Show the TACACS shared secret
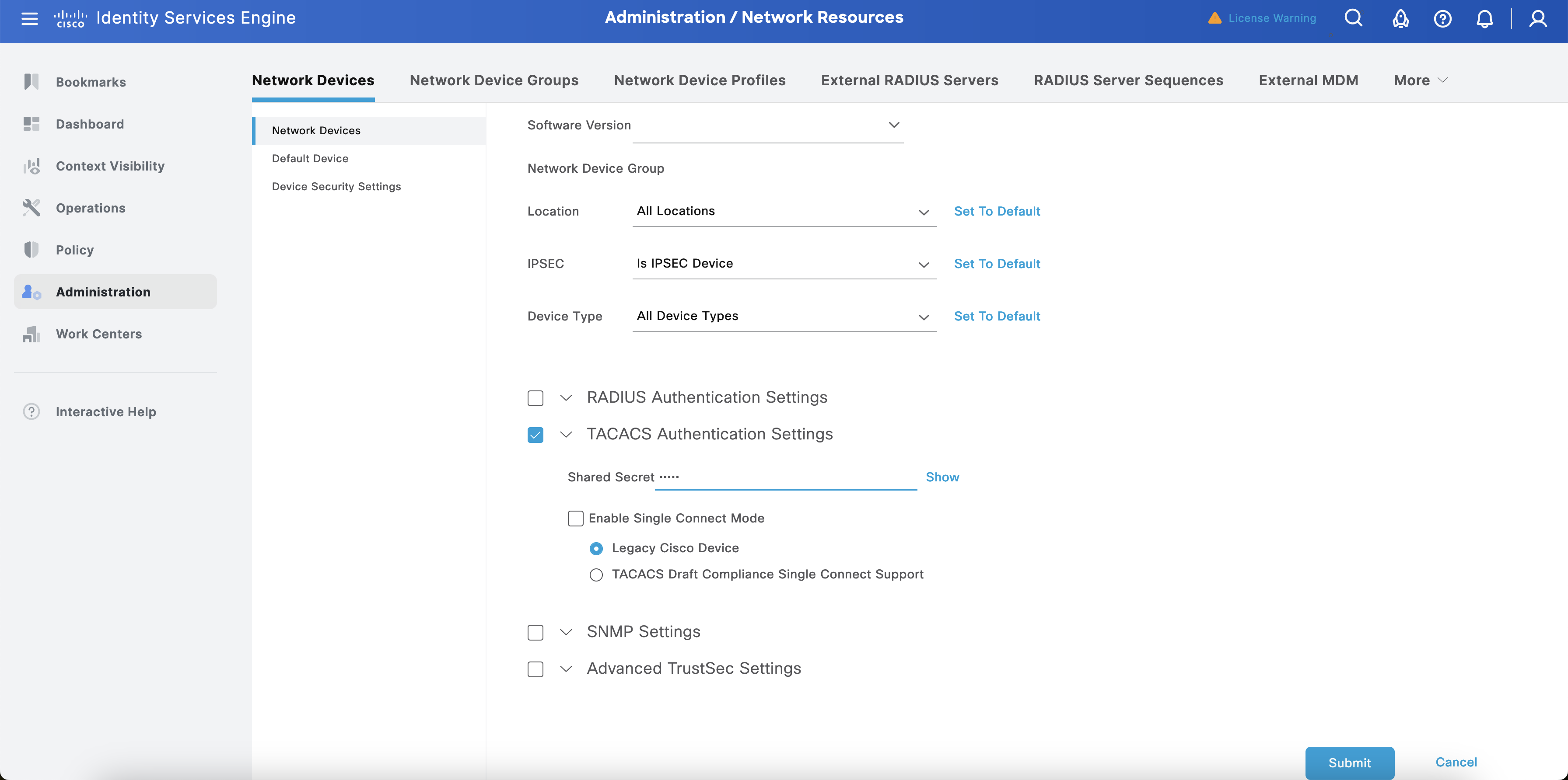 942,477
